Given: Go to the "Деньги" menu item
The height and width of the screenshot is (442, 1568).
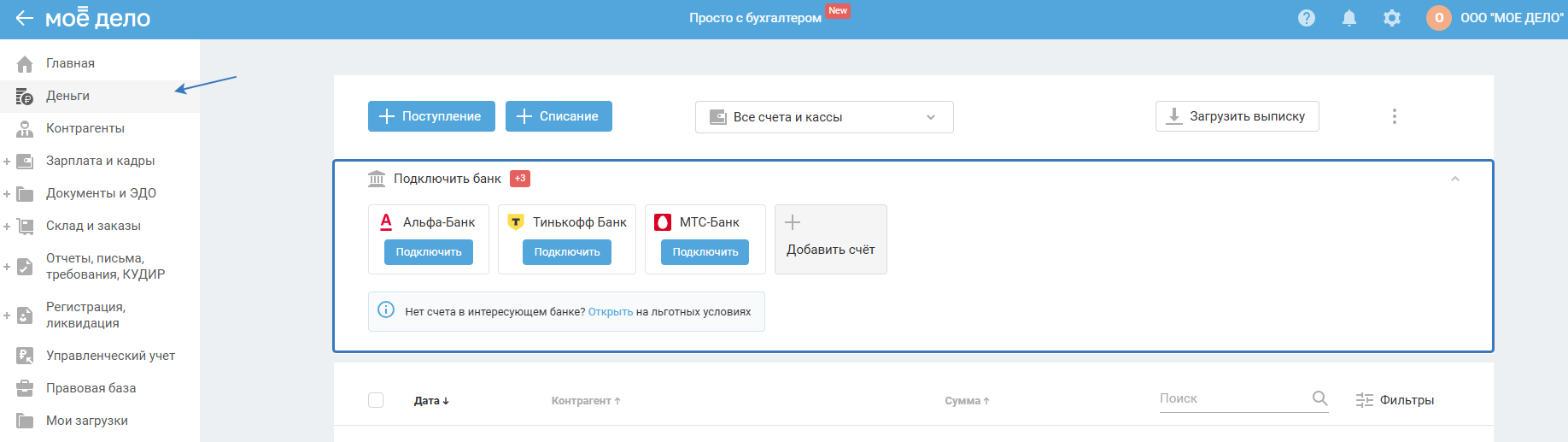Looking at the screenshot, I should pyautogui.click(x=67, y=96).
